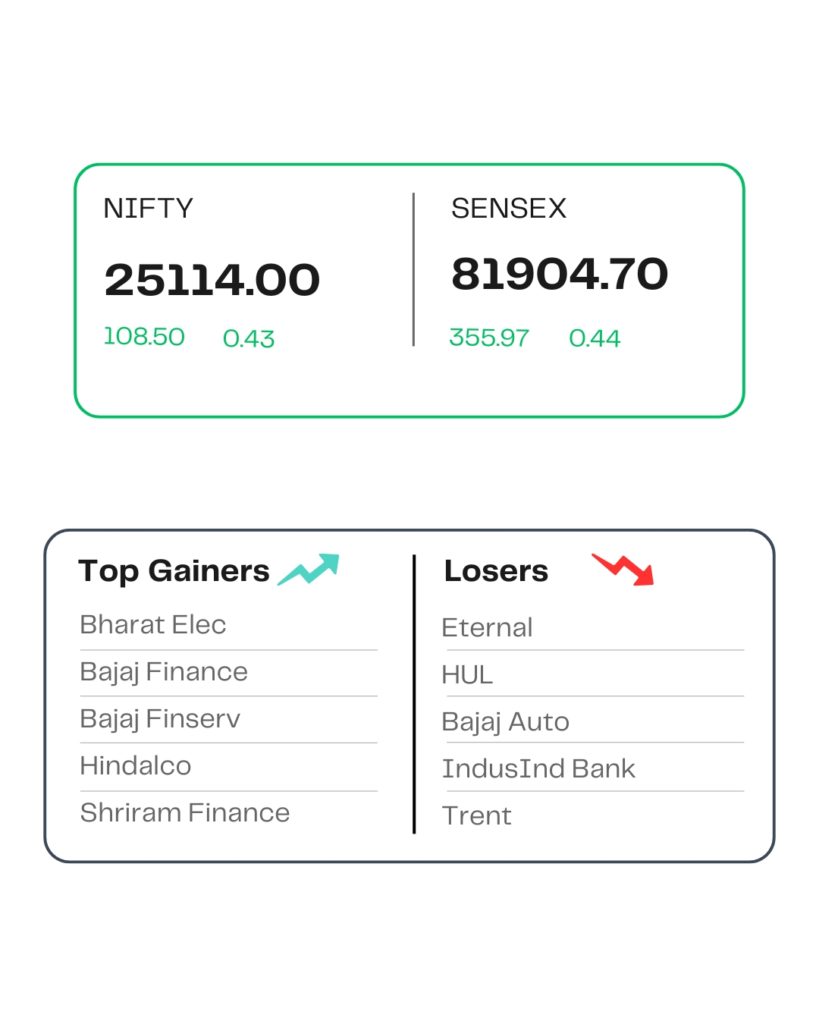Click the green upward trend arrow icon
Viewport: 819px width, 1024px height.
coord(309,569)
